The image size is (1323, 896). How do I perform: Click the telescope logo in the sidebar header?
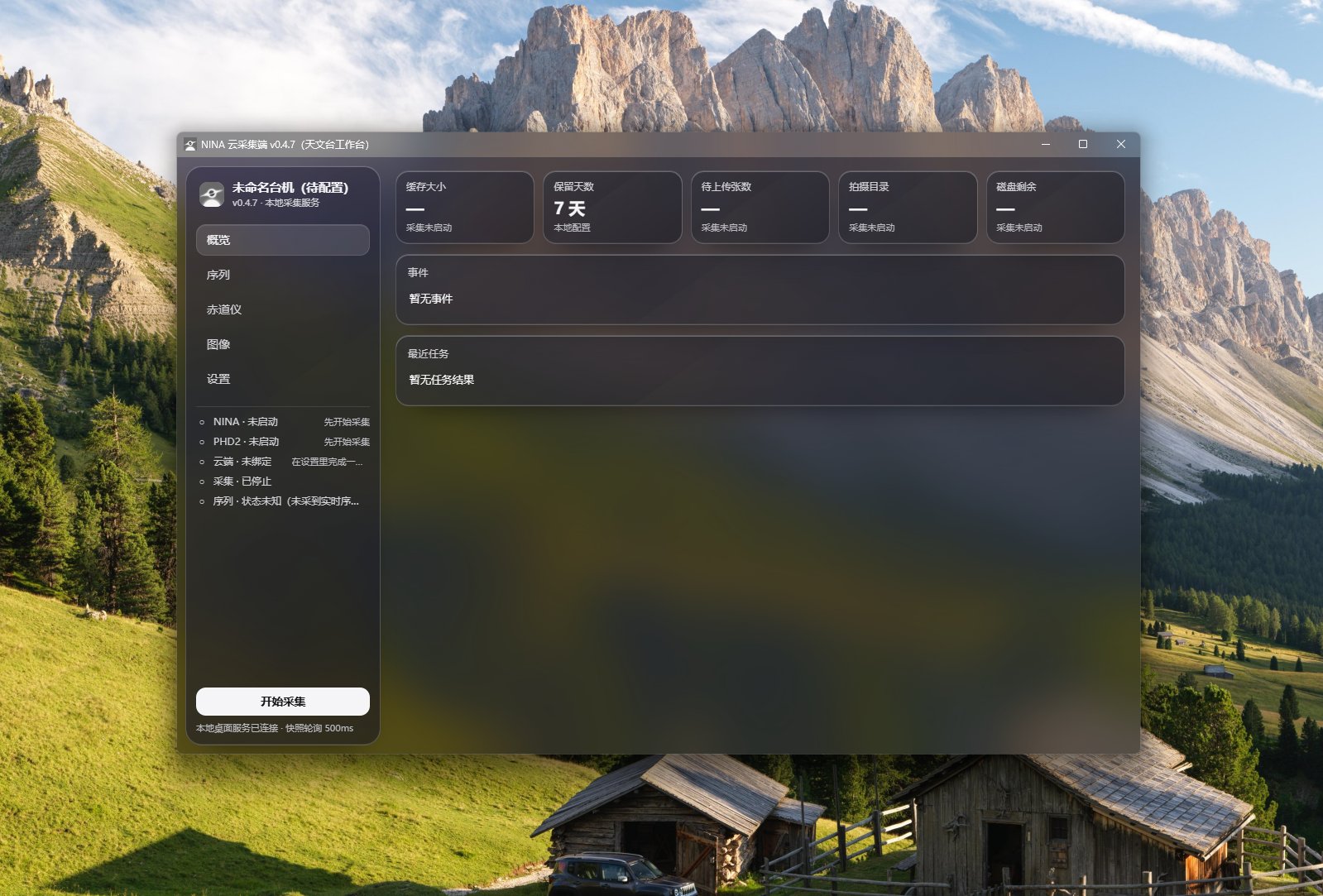pyautogui.click(x=212, y=195)
